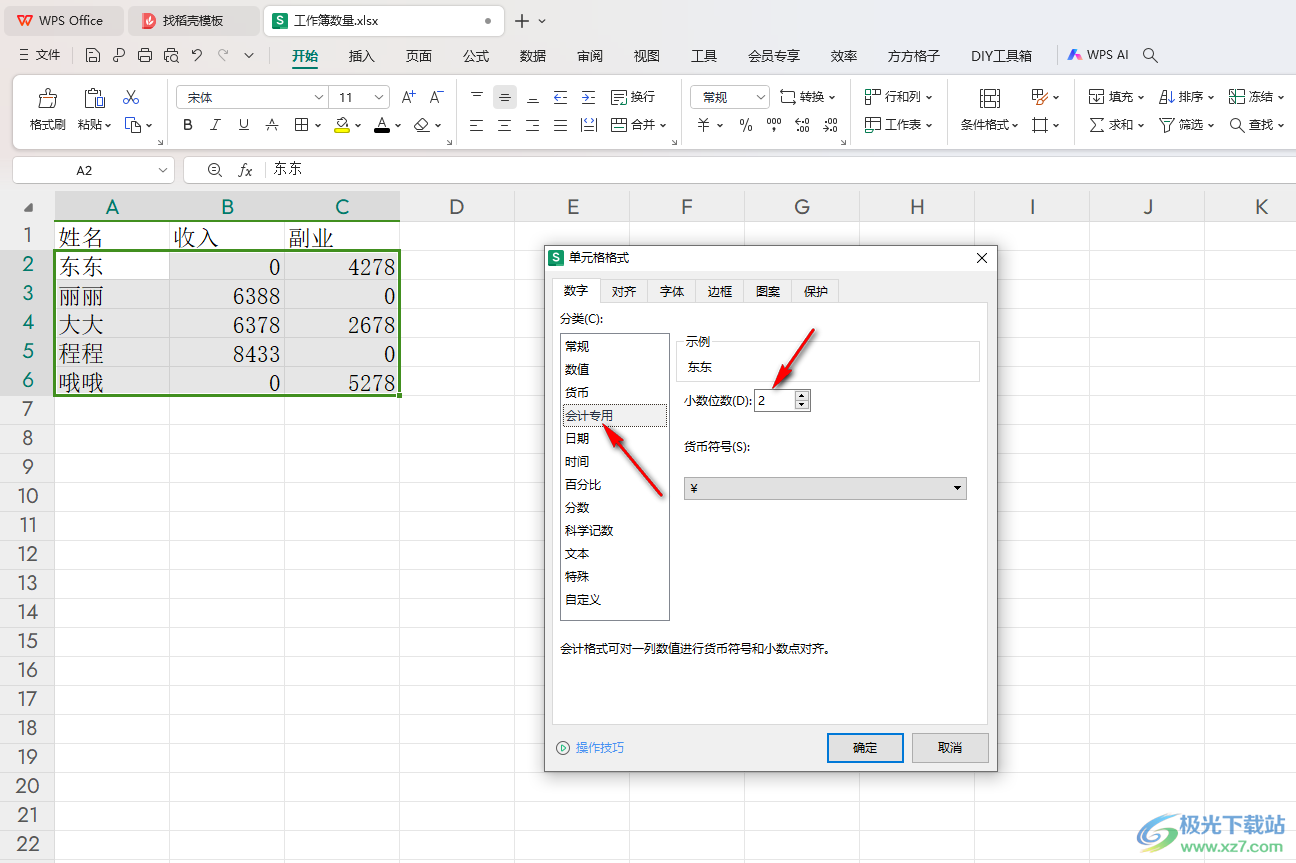The width and height of the screenshot is (1296, 863).
Task: Increase decimal places with the up spinner
Action: point(802,395)
